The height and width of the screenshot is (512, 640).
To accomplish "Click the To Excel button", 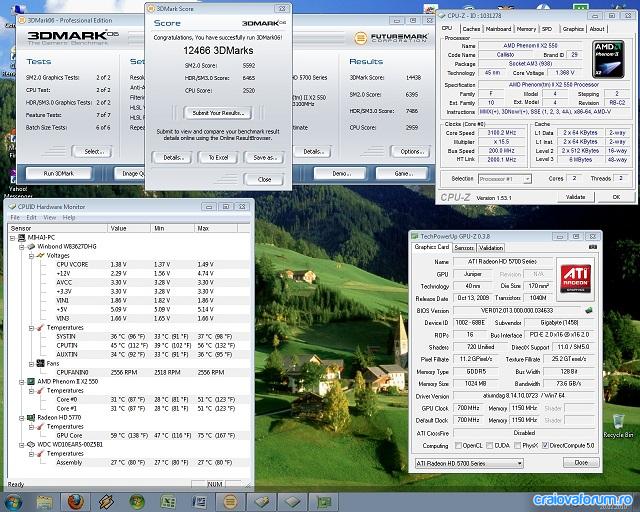I will point(218,157).
